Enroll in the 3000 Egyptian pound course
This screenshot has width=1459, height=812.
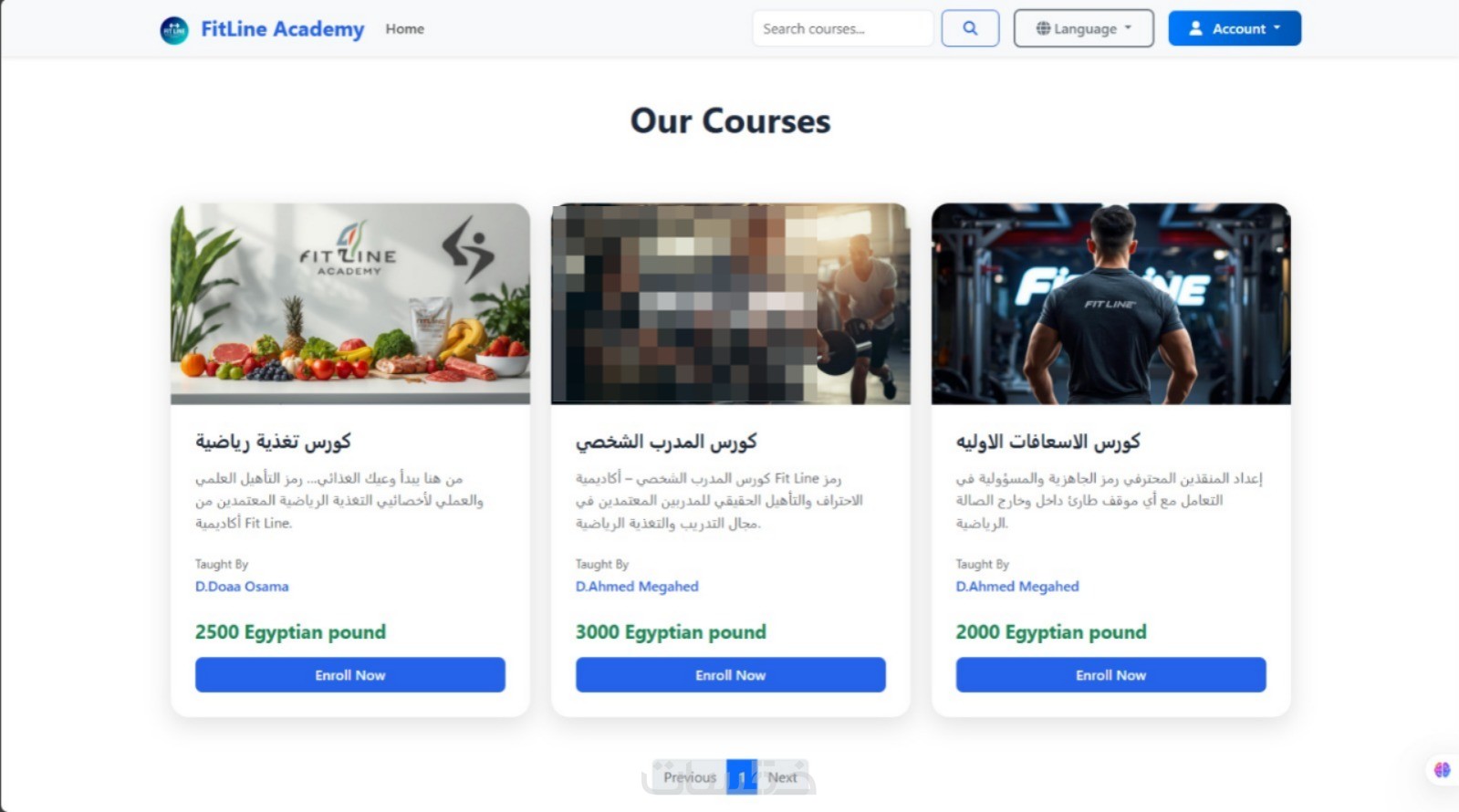tap(731, 675)
